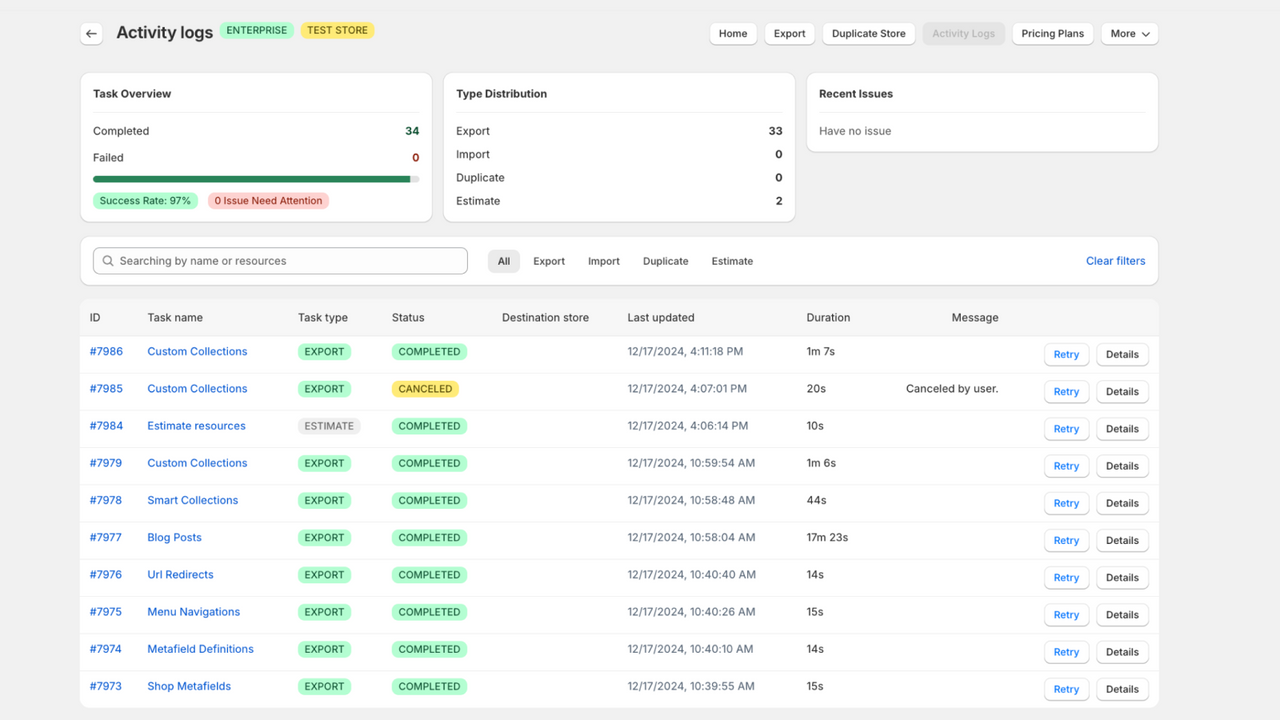Click the 0 Issue Need Attention badge
This screenshot has width=1280, height=720.
[x=268, y=201]
